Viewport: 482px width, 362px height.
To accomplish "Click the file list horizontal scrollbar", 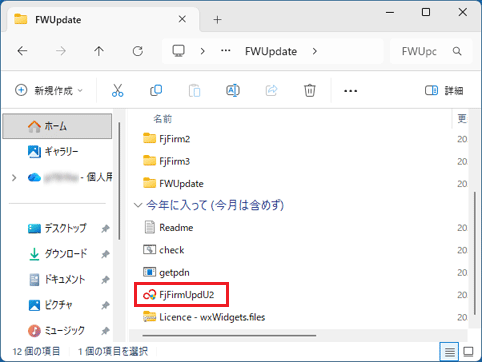I will click(229, 335).
